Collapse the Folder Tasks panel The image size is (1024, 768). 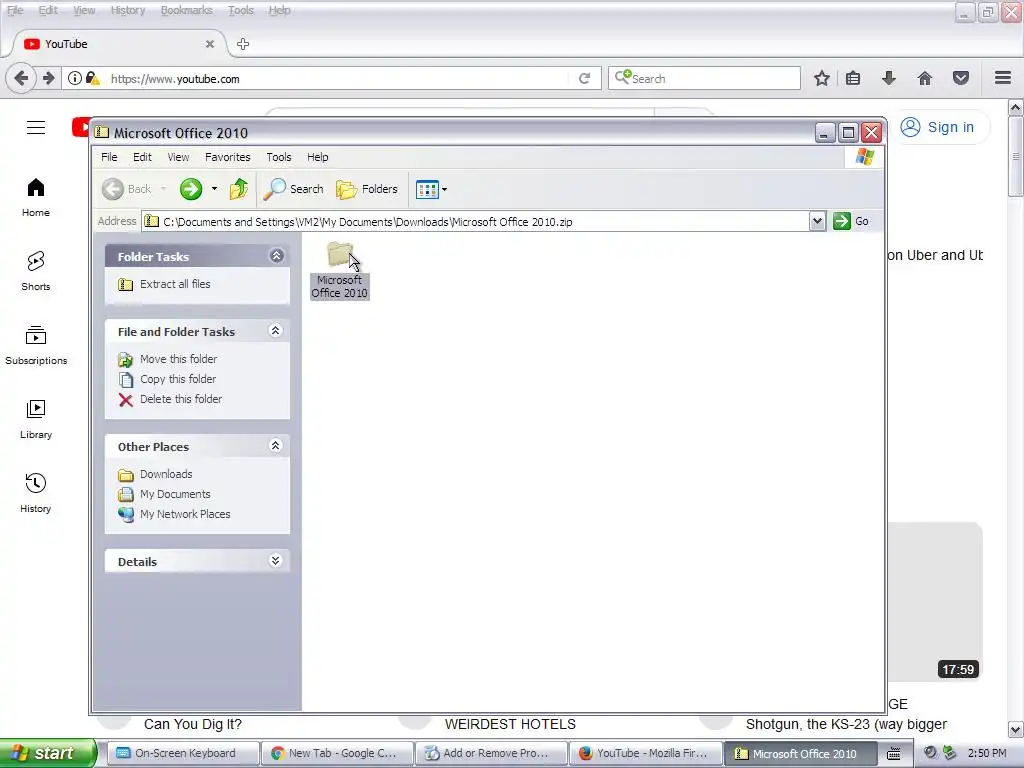tap(276, 255)
